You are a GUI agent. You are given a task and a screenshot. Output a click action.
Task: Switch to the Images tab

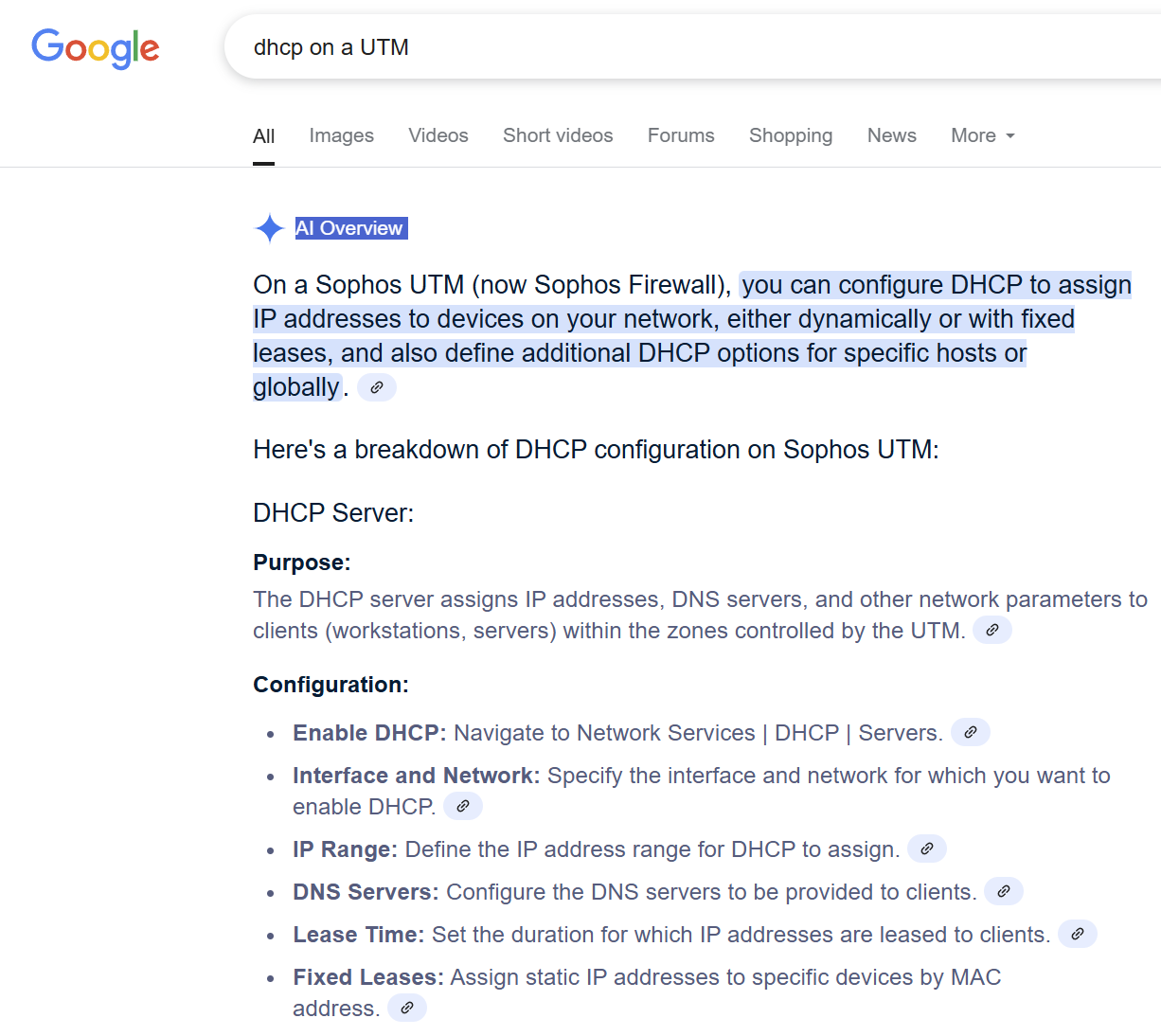click(x=341, y=135)
